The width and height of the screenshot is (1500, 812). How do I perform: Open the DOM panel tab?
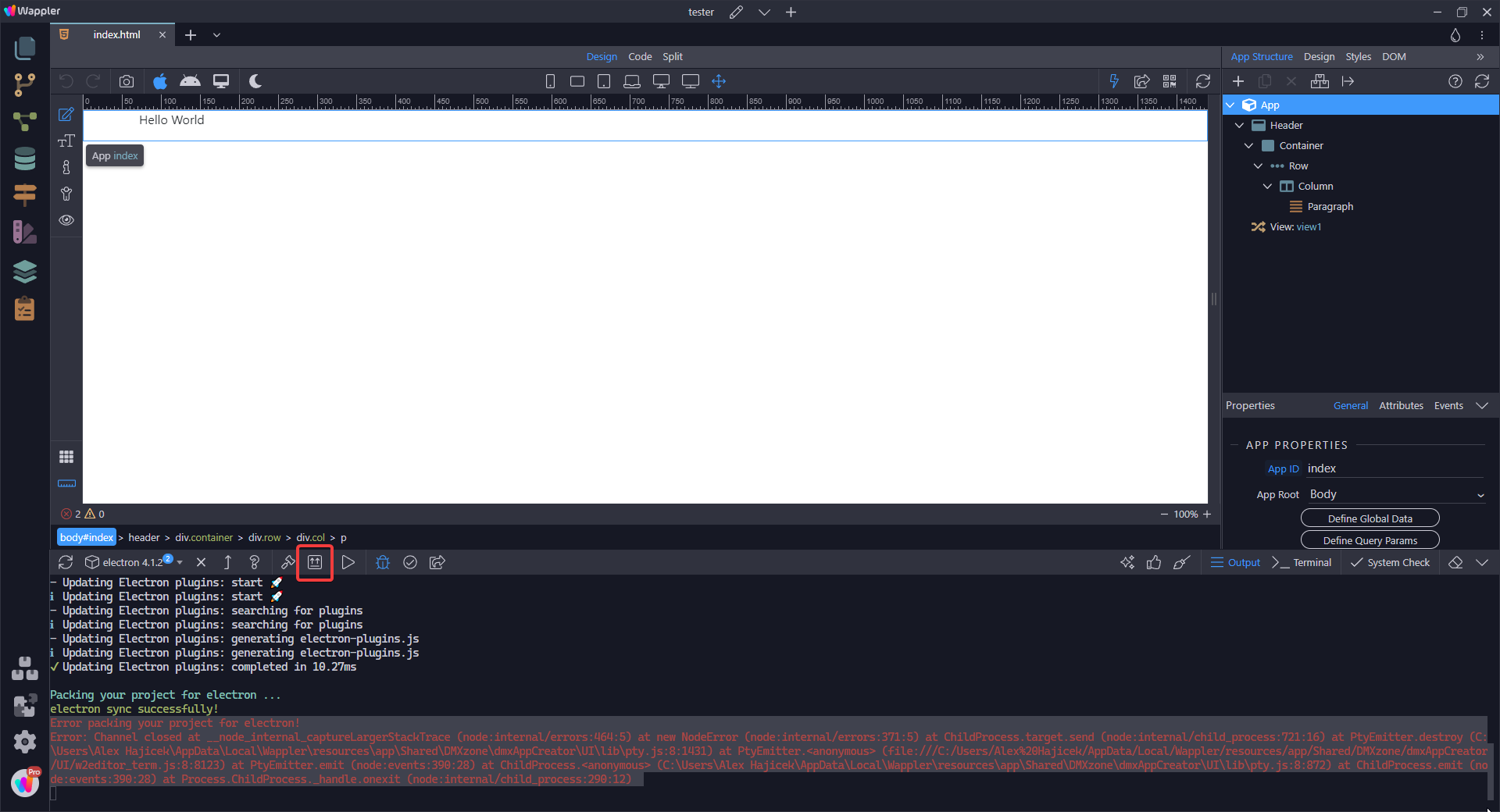pos(1394,57)
